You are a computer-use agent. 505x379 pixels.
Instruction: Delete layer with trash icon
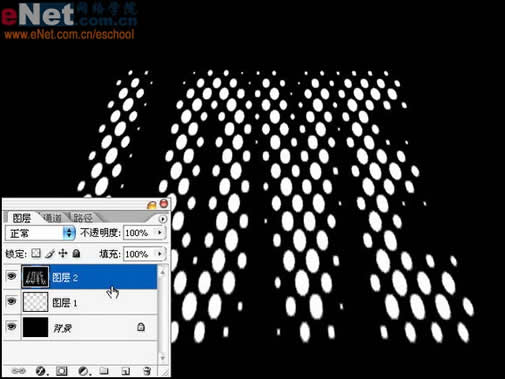(146, 371)
